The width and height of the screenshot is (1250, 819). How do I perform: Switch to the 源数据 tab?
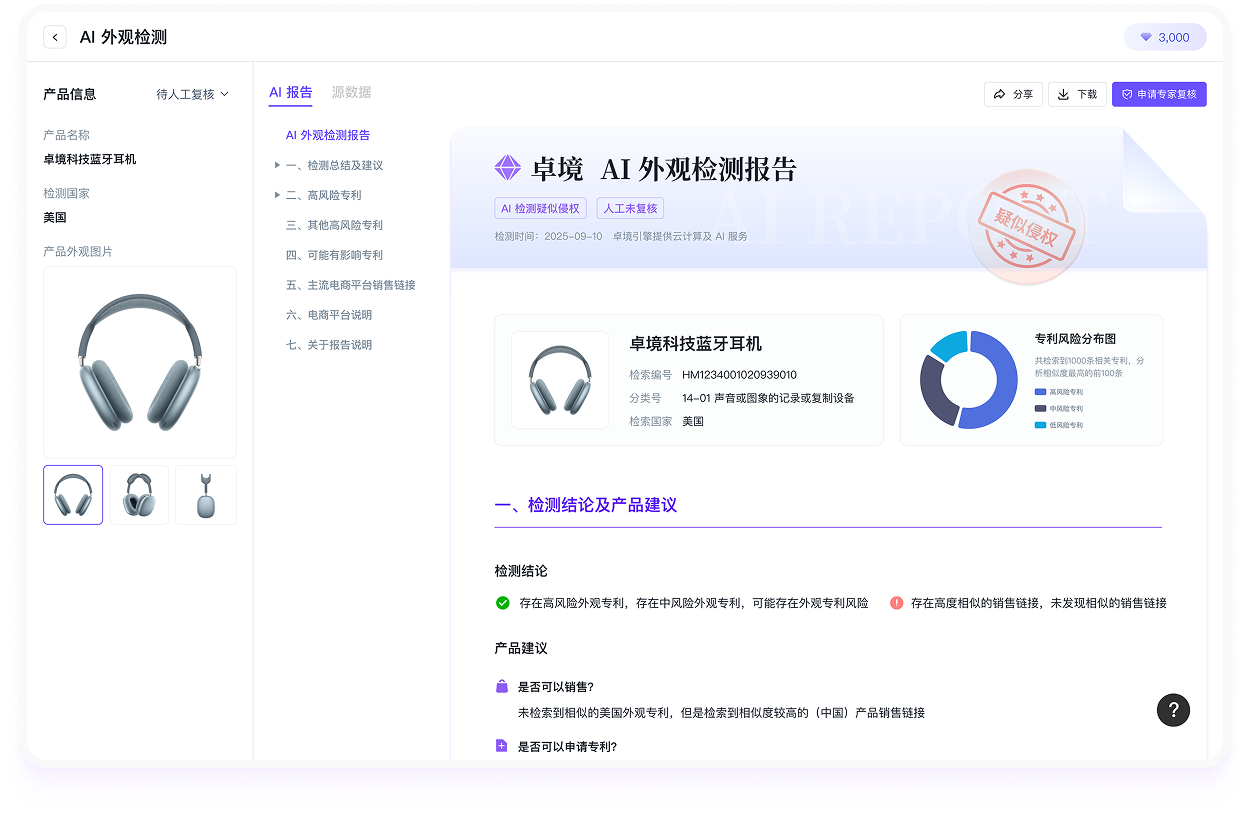point(351,92)
